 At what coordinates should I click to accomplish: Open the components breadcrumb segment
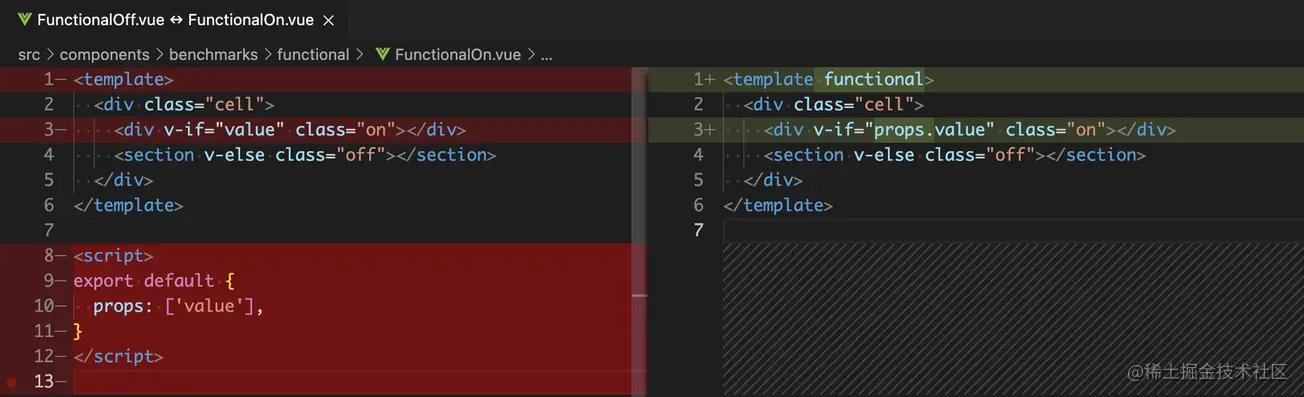pos(104,54)
